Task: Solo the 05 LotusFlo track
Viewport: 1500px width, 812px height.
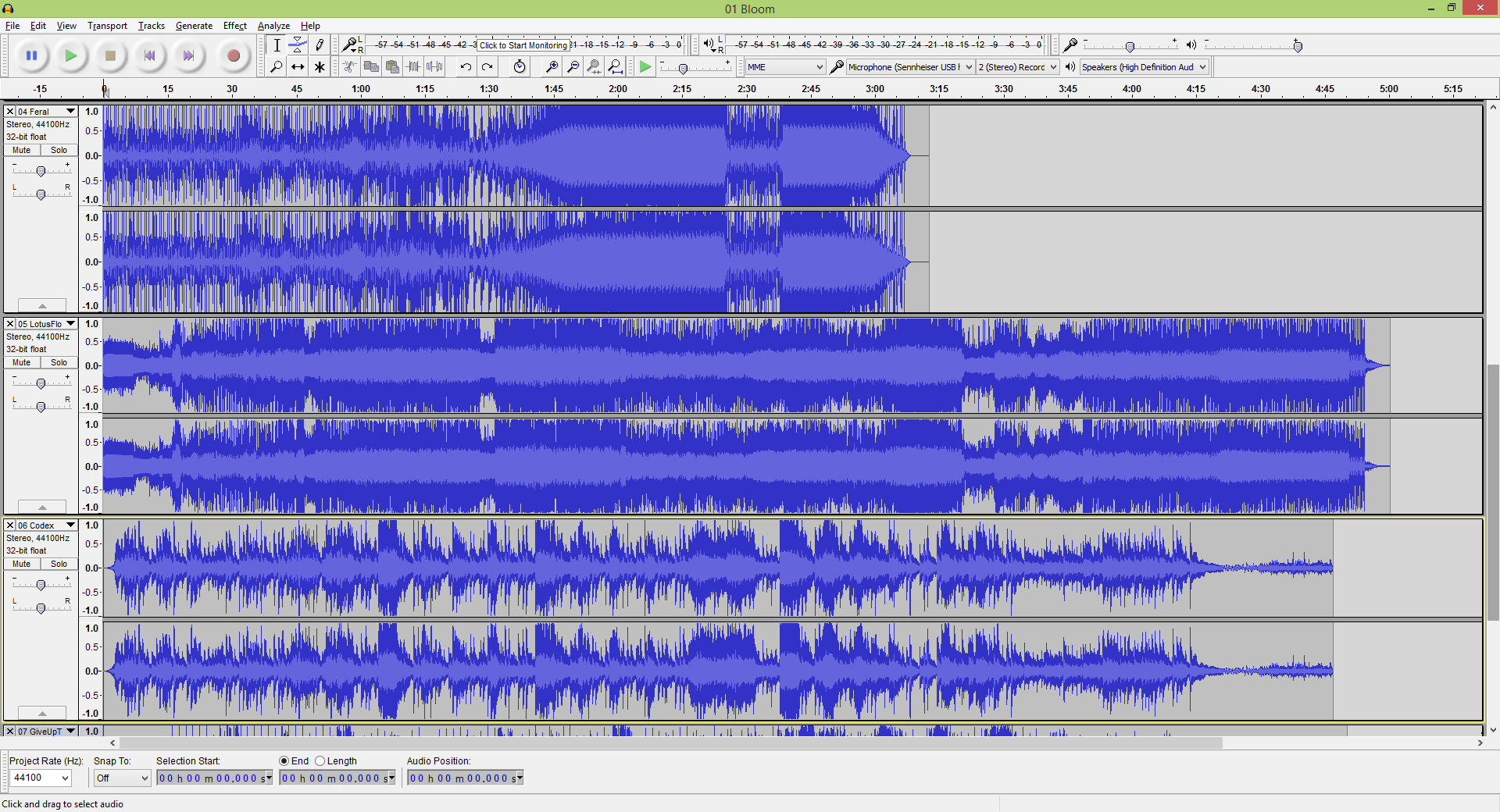Action: 59,362
